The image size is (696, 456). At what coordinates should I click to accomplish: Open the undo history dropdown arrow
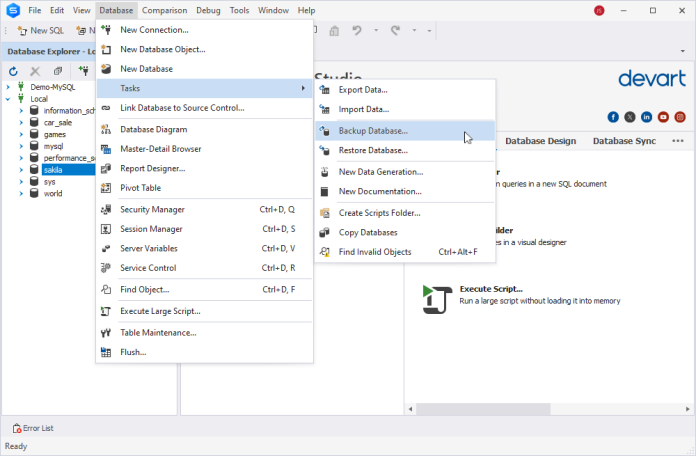pyautogui.click(x=374, y=31)
